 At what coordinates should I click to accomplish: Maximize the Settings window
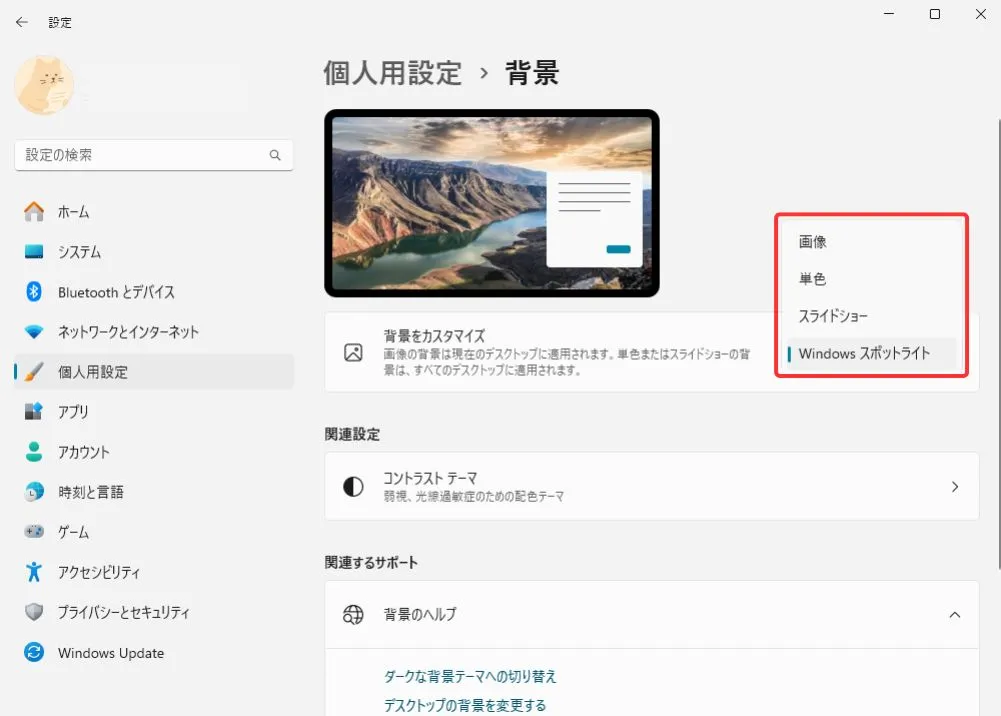coord(935,14)
